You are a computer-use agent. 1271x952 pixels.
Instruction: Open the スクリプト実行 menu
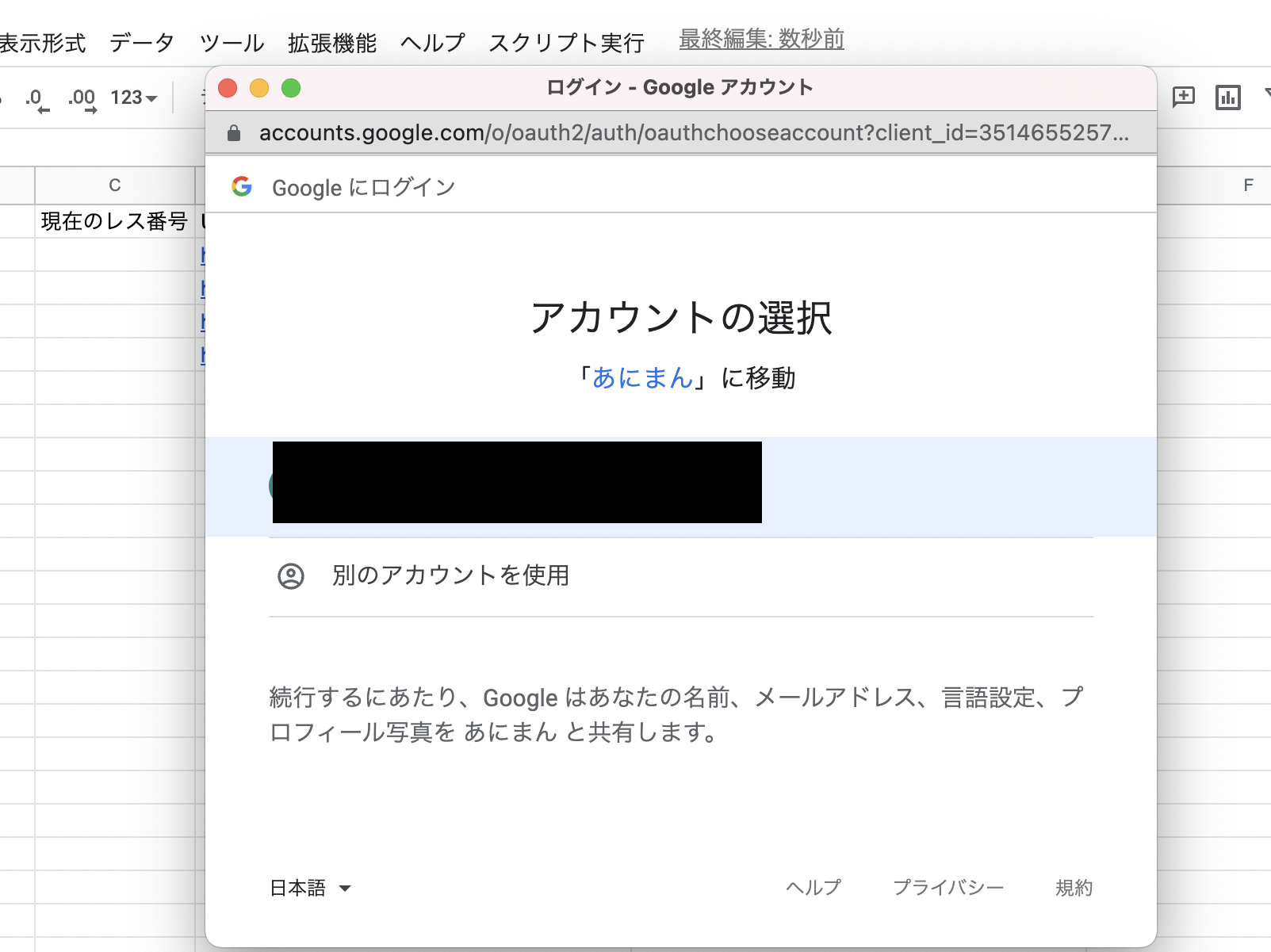click(566, 43)
